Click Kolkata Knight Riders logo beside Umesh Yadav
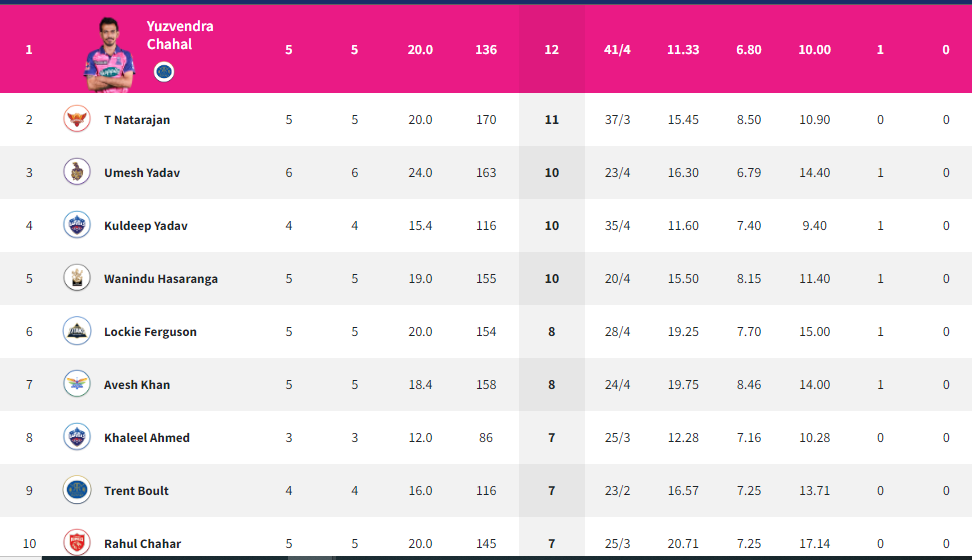The width and height of the screenshot is (972, 560). (x=77, y=172)
